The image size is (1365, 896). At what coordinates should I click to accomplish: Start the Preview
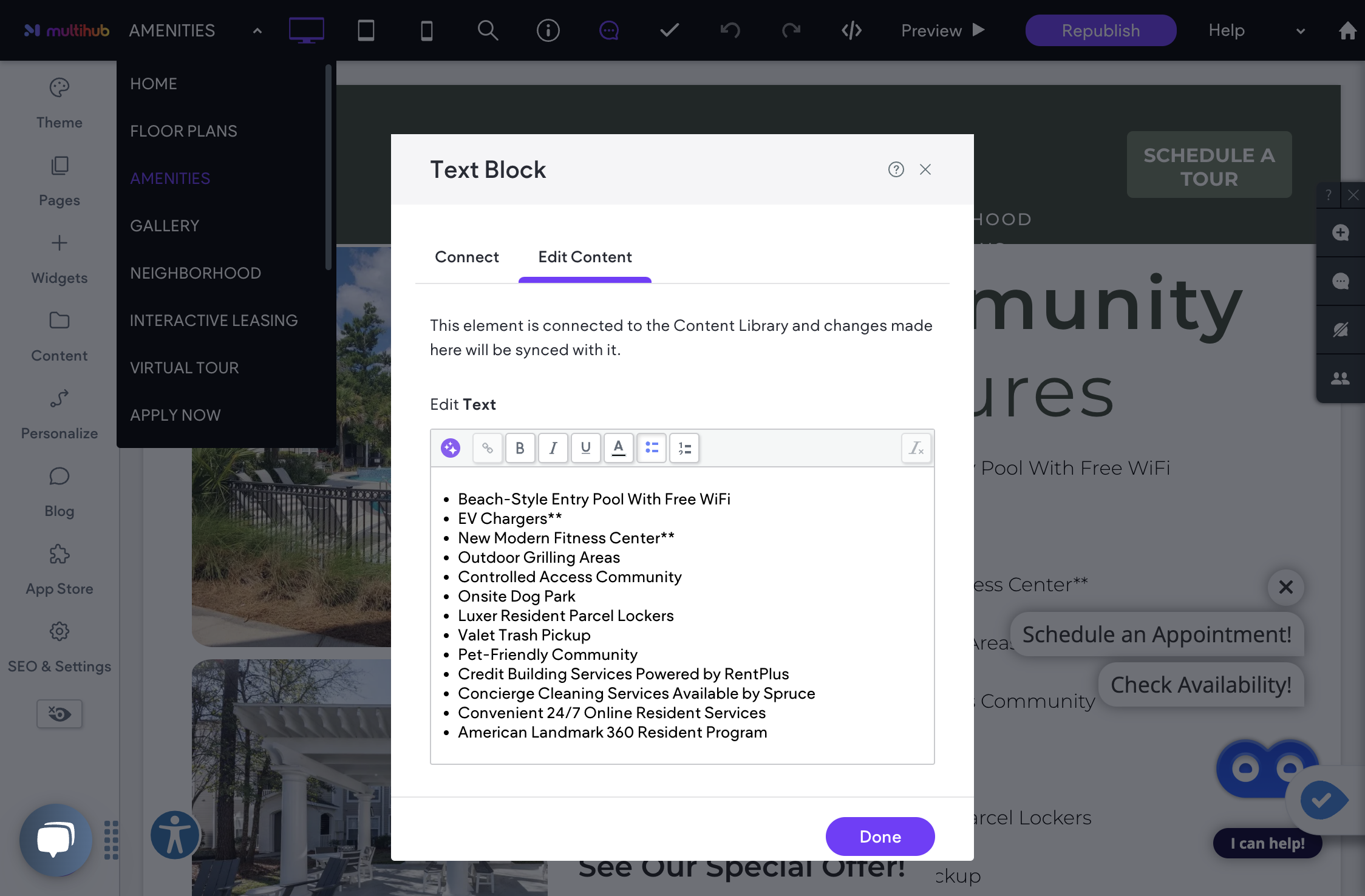click(x=942, y=30)
